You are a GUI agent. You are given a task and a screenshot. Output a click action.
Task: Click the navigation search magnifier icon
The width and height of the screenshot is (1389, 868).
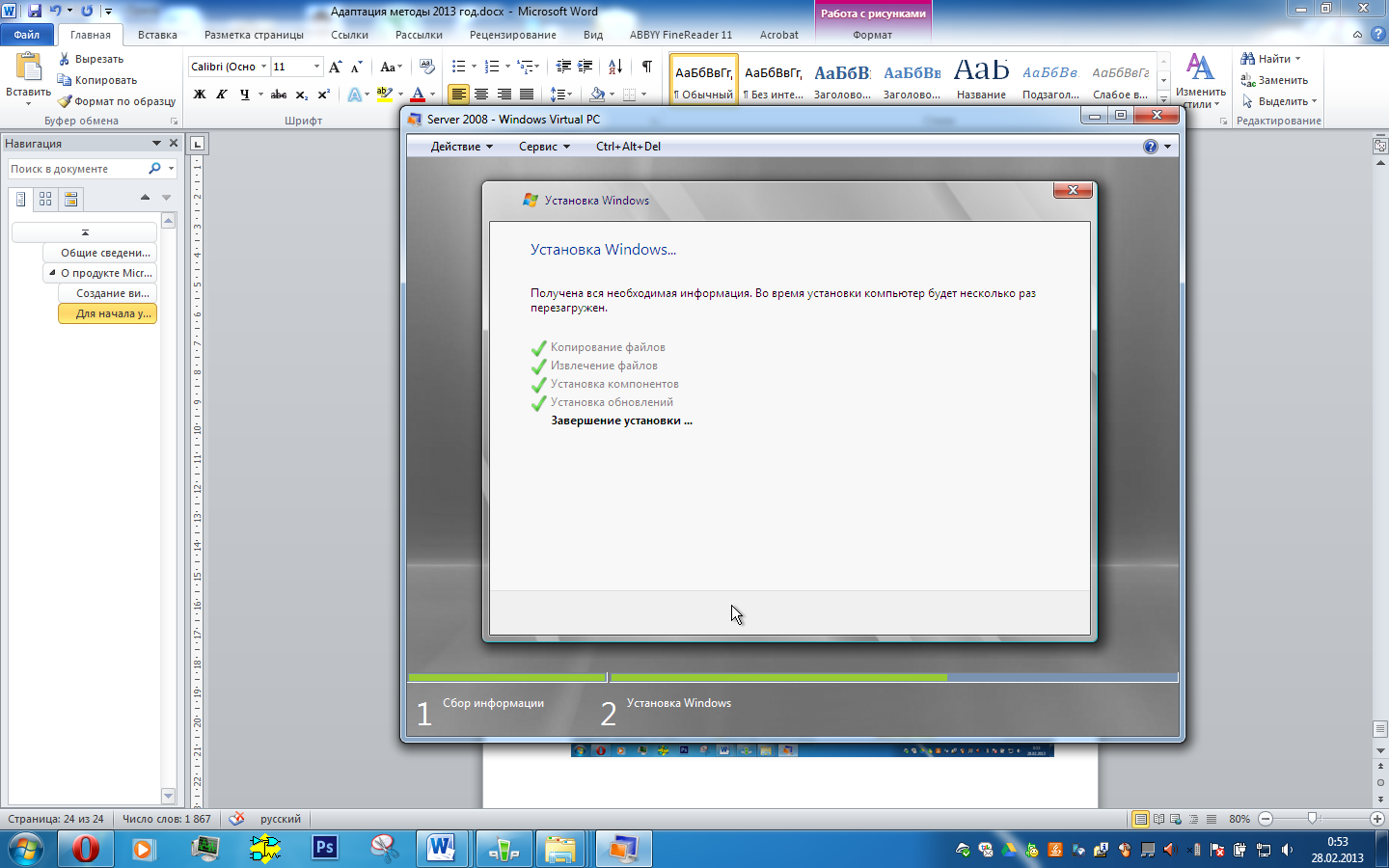tap(154, 169)
